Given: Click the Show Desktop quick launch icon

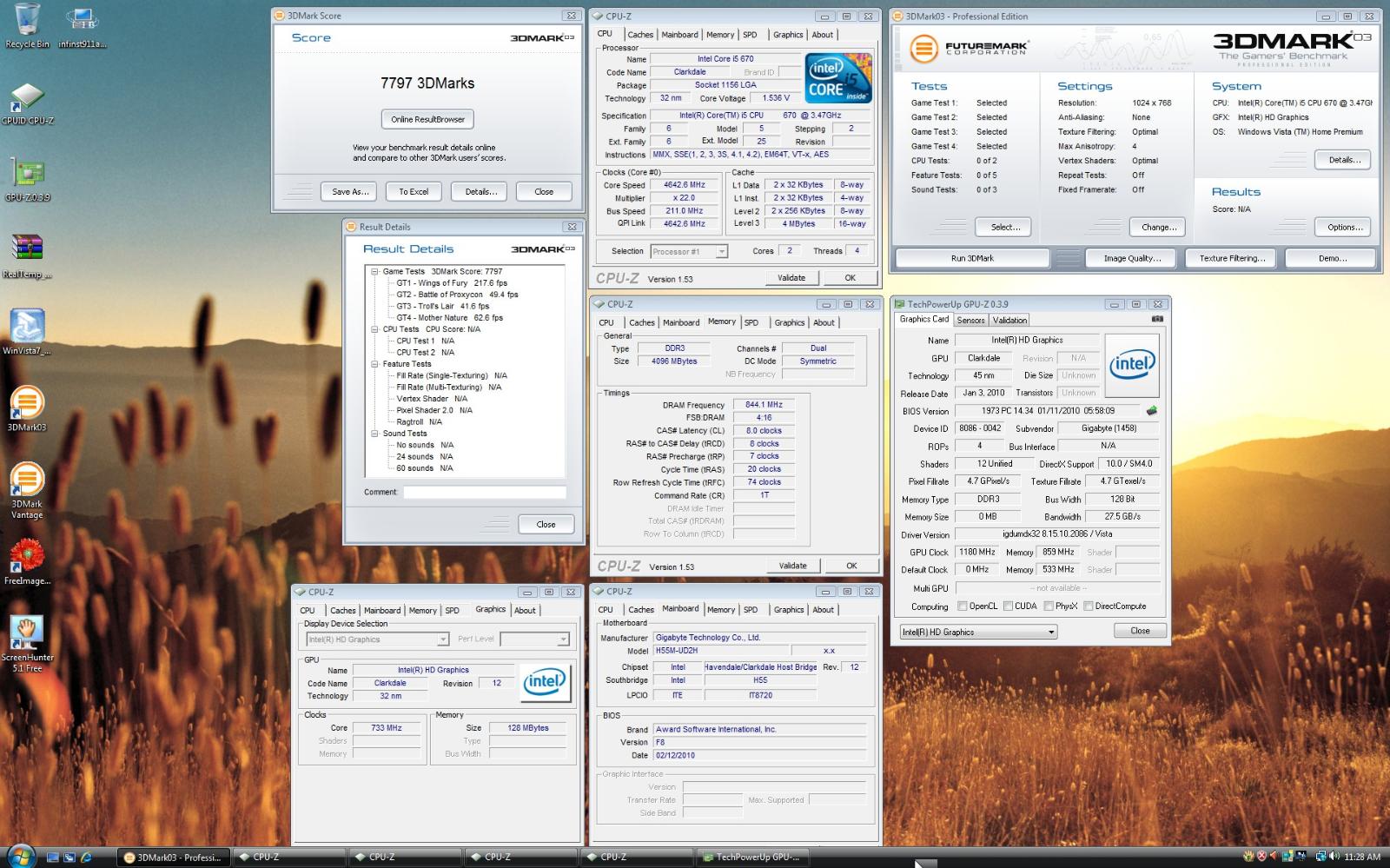Looking at the screenshot, I should [52, 857].
